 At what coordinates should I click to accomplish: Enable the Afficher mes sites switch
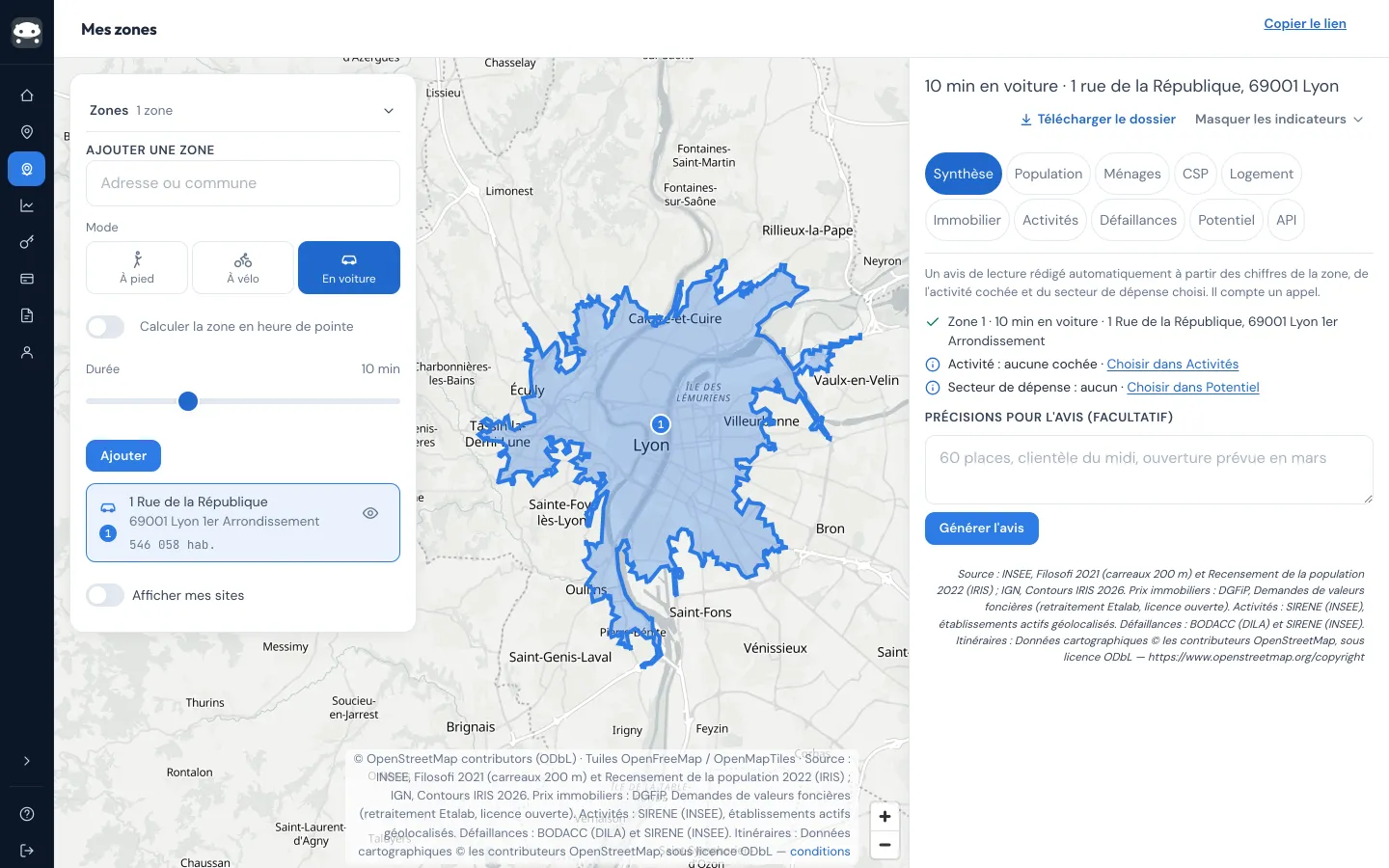(x=105, y=595)
